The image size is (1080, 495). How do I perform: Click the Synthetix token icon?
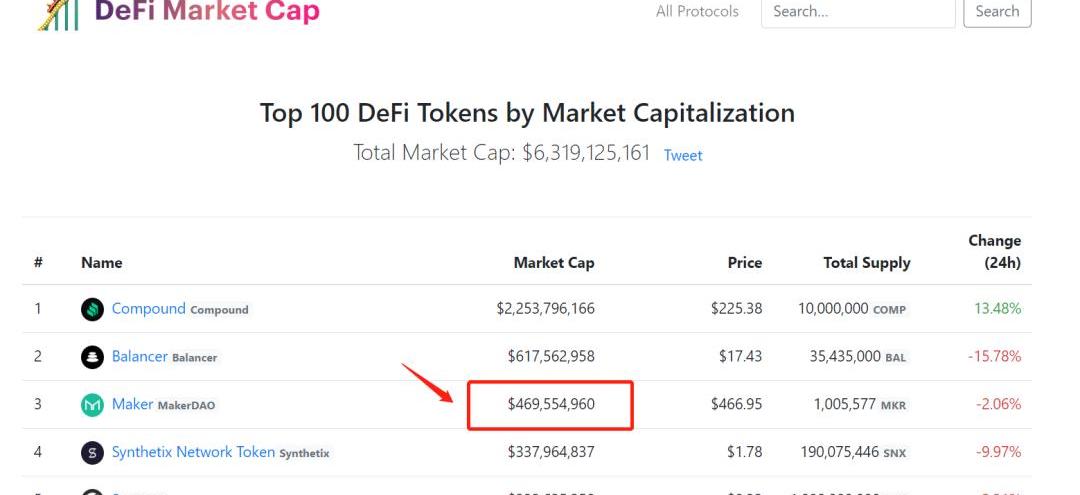point(92,453)
